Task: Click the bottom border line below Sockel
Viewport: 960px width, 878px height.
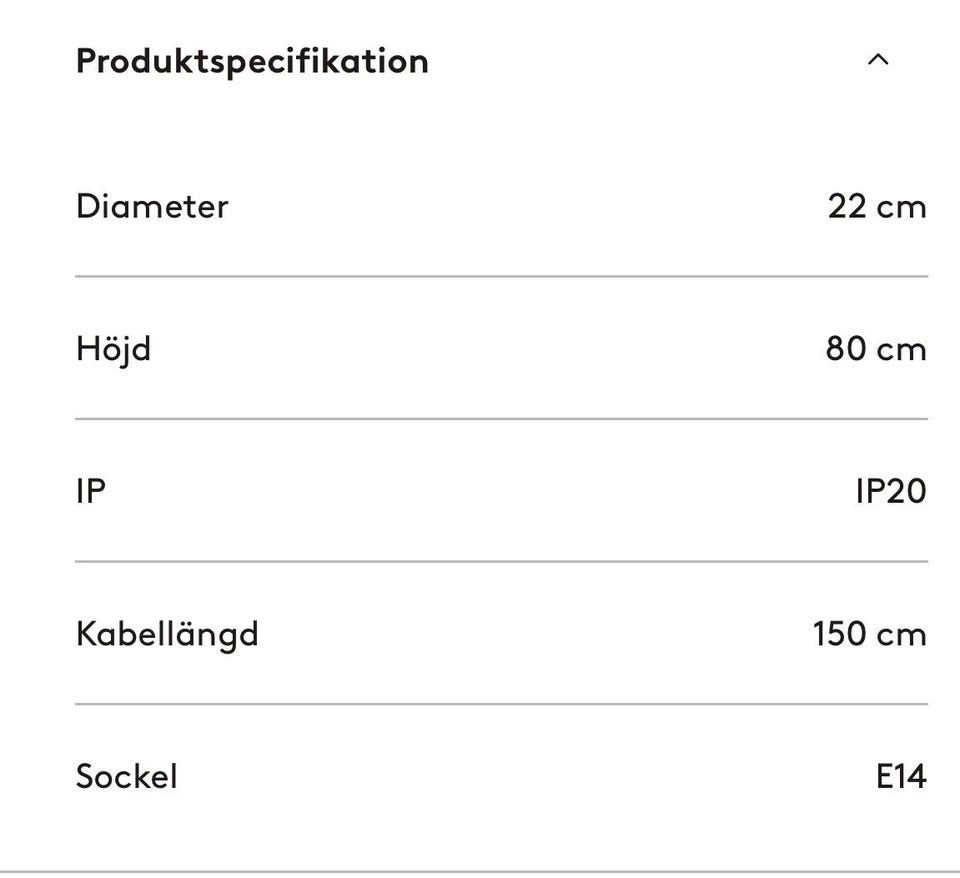Action: (x=480, y=872)
